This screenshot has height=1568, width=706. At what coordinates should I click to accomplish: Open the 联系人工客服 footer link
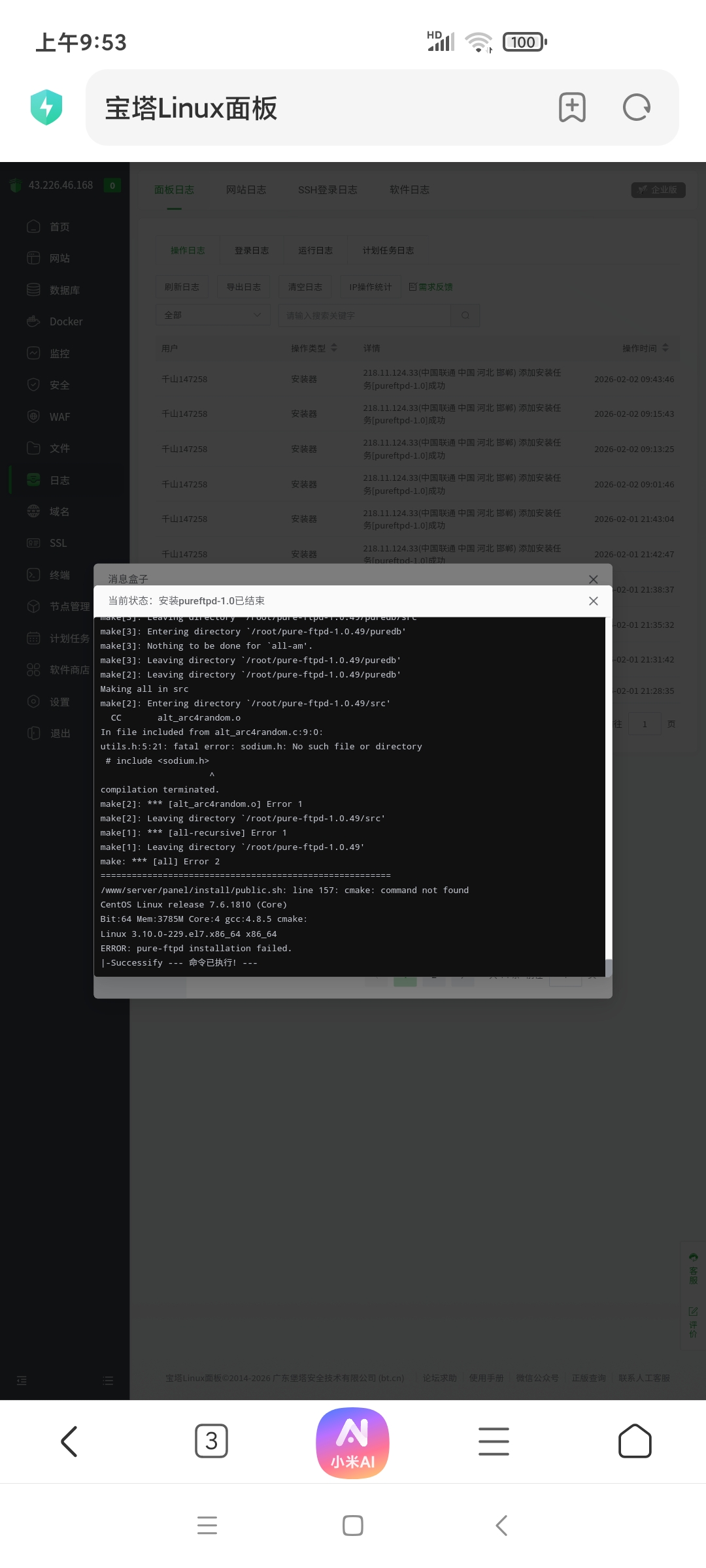(x=644, y=1378)
